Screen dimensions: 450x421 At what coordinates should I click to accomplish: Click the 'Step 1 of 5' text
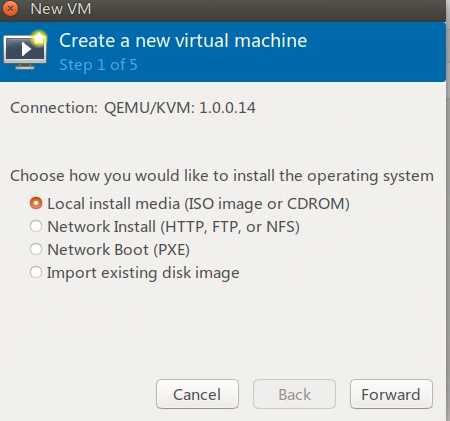(98, 65)
